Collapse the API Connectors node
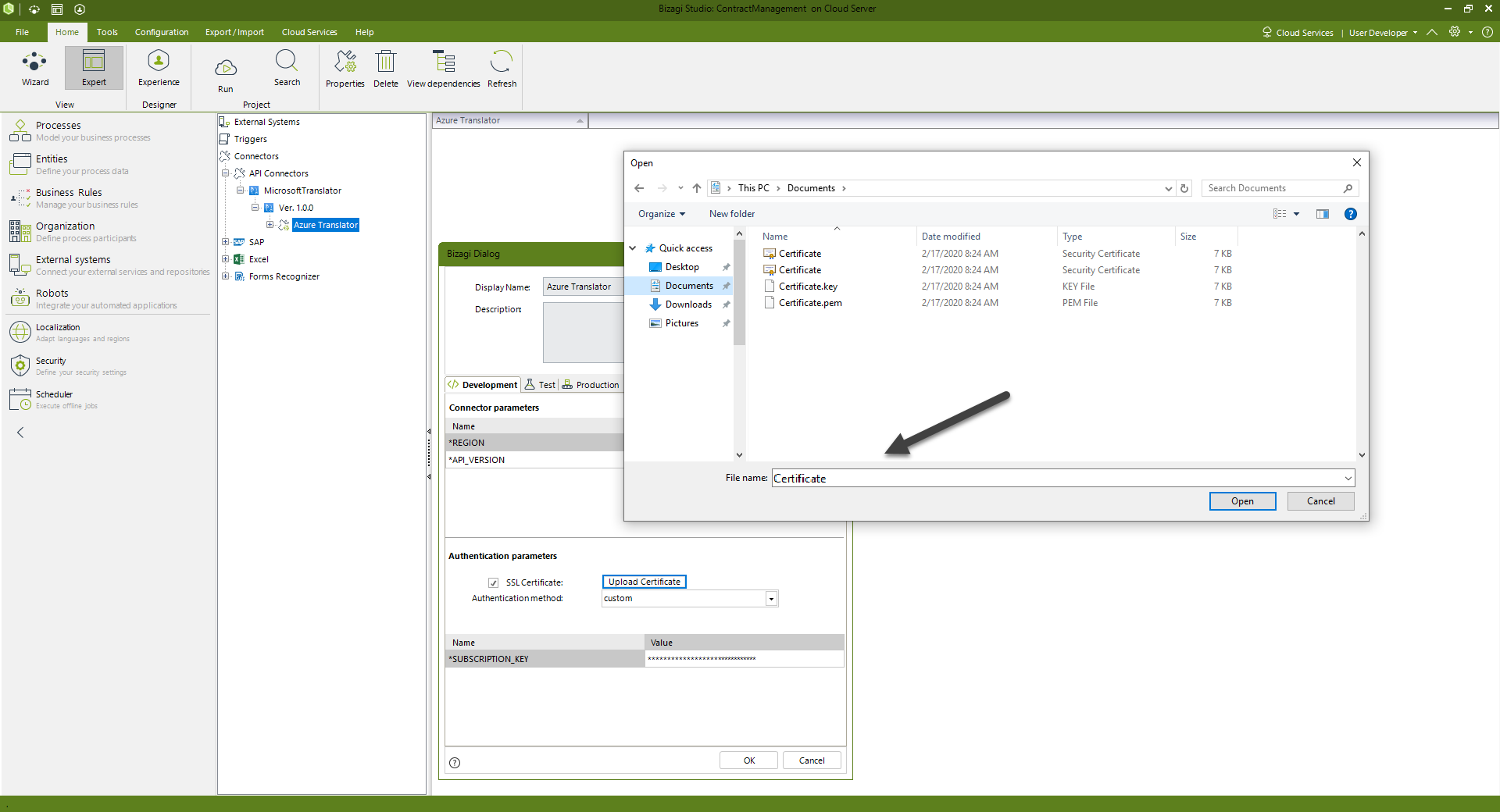Viewport: 1500px width, 812px height. tap(226, 173)
